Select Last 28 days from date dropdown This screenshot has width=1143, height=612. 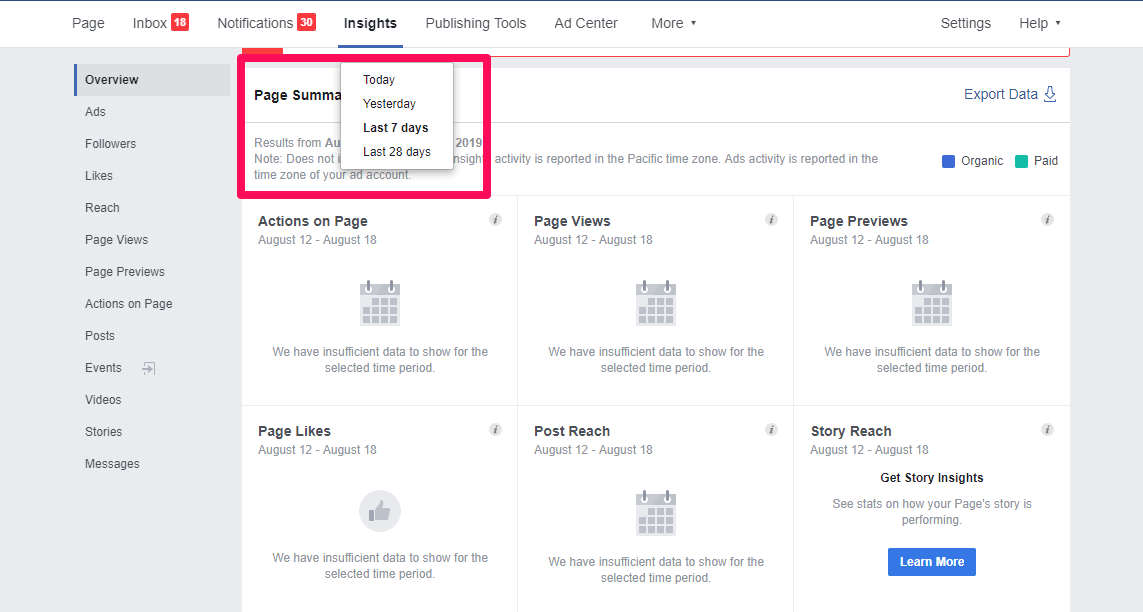[397, 151]
